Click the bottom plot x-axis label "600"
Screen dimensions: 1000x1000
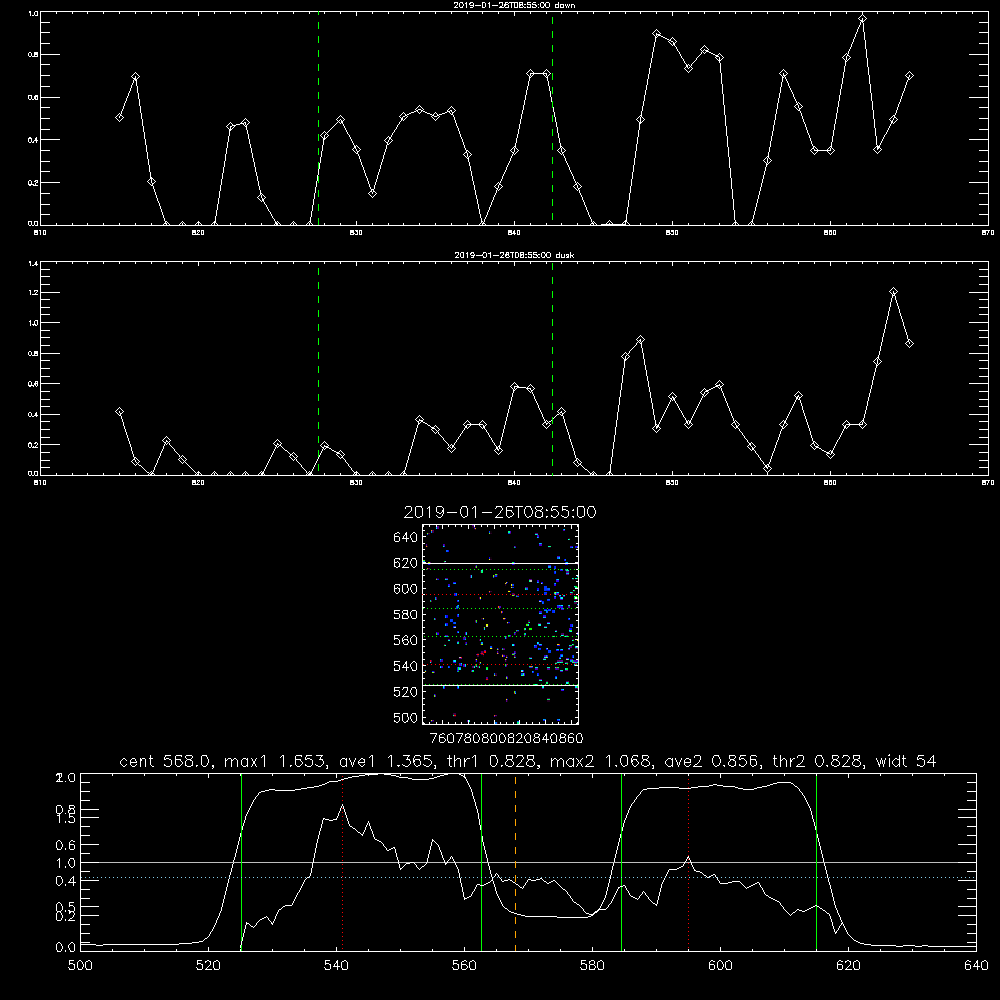[721, 966]
